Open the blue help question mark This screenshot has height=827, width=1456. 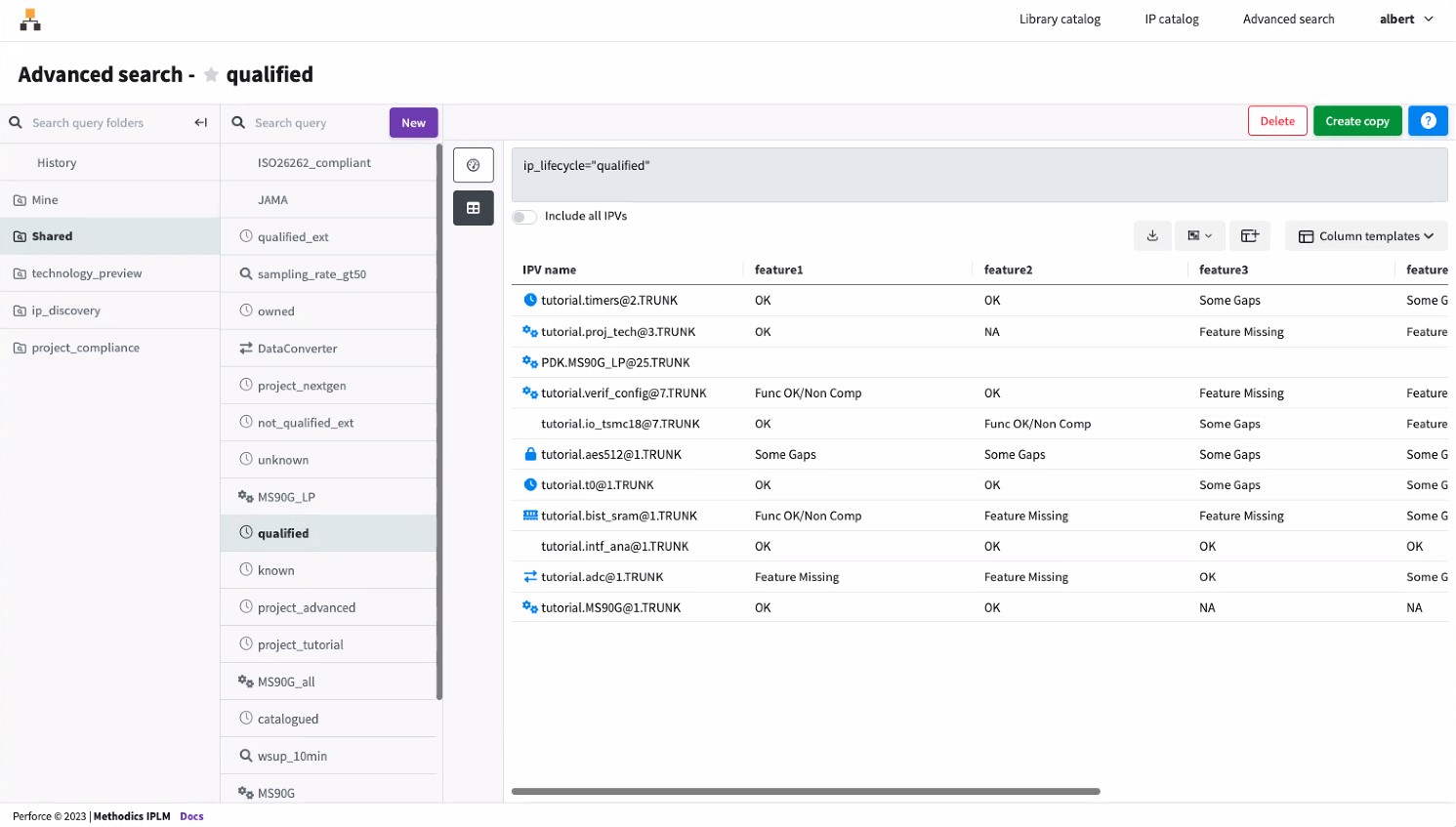1427,121
